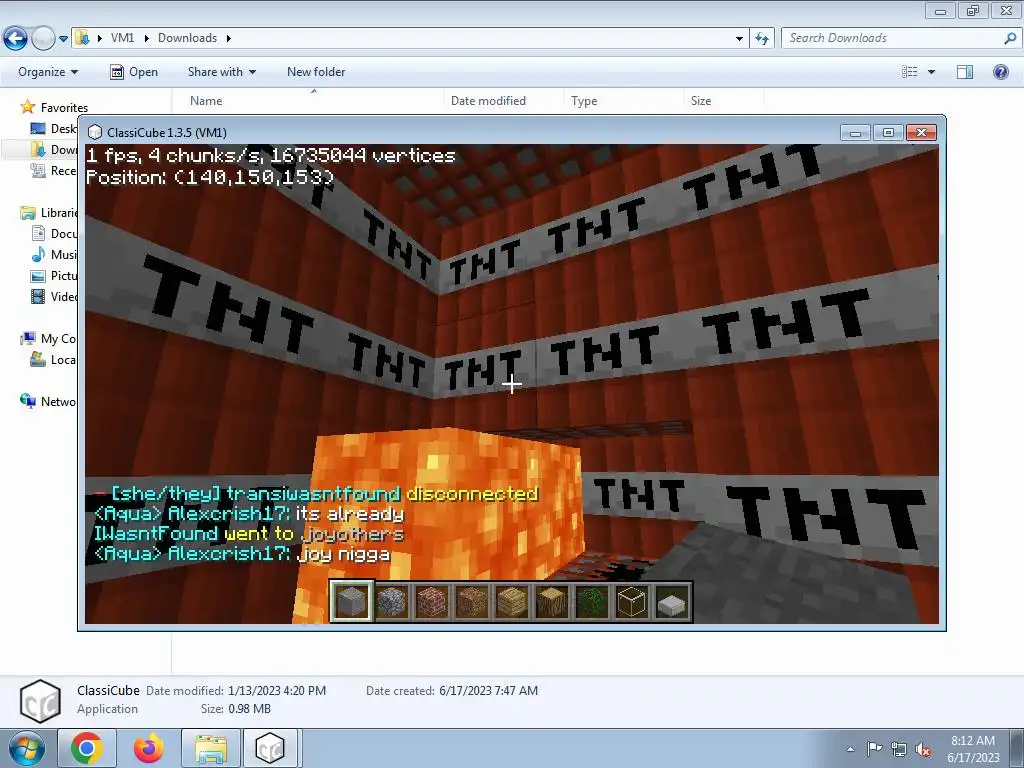Click the network tray icon
The width and height of the screenshot is (1024, 768).
[x=899, y=749]
